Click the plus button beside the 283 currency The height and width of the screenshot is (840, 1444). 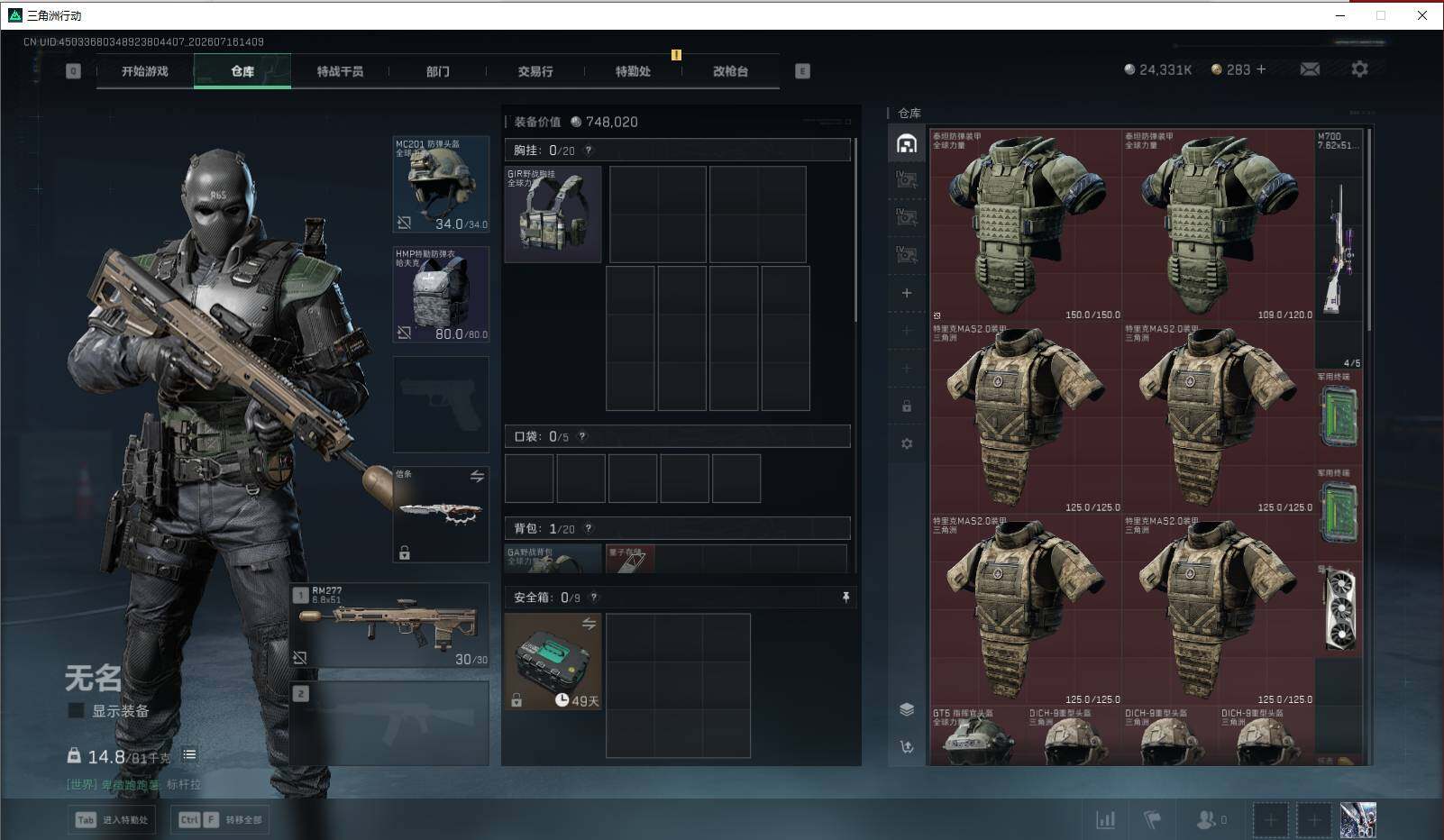(1261, 69)
